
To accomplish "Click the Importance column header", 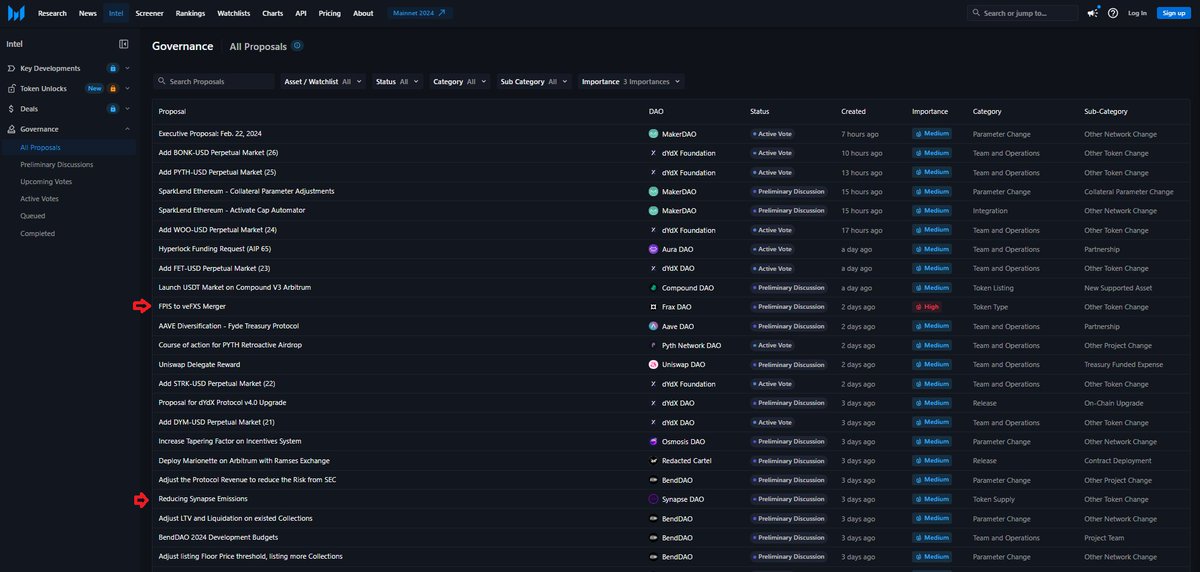I will [930, 111].
